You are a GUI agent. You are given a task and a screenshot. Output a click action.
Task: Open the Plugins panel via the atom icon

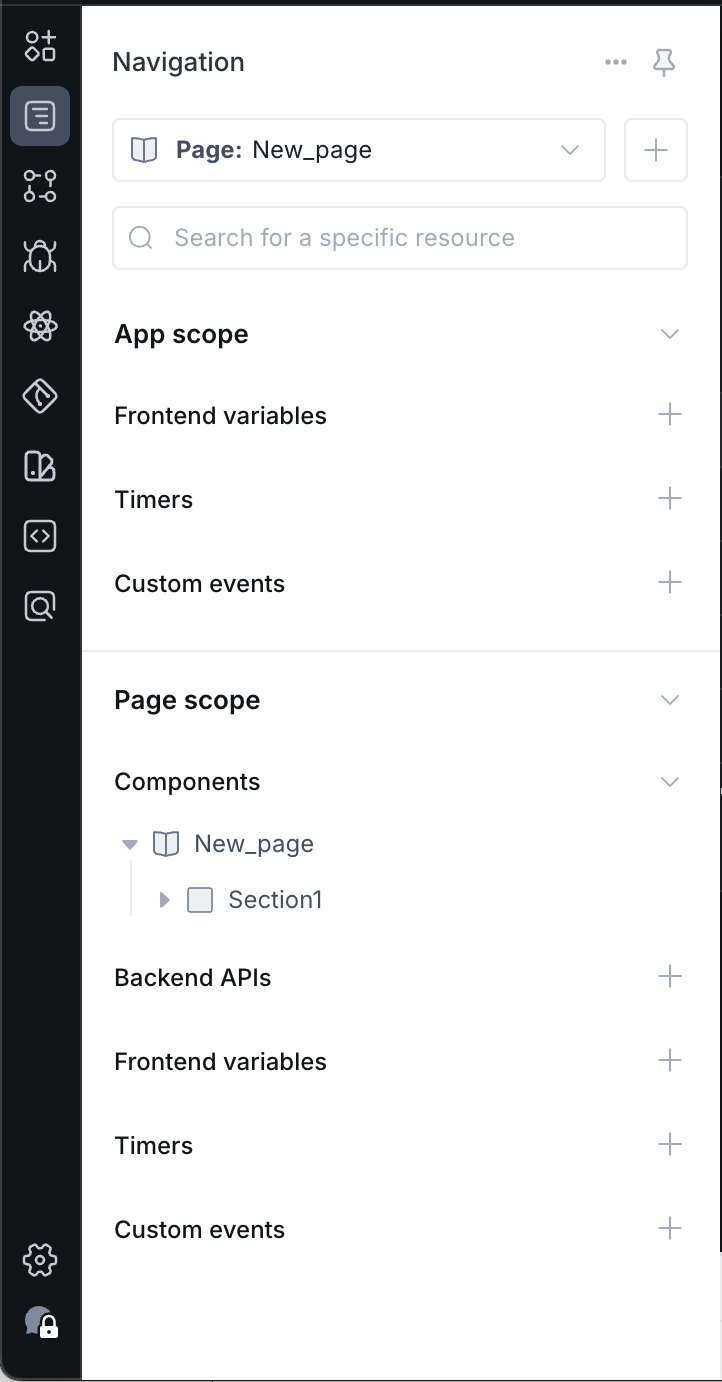[40, 326]
